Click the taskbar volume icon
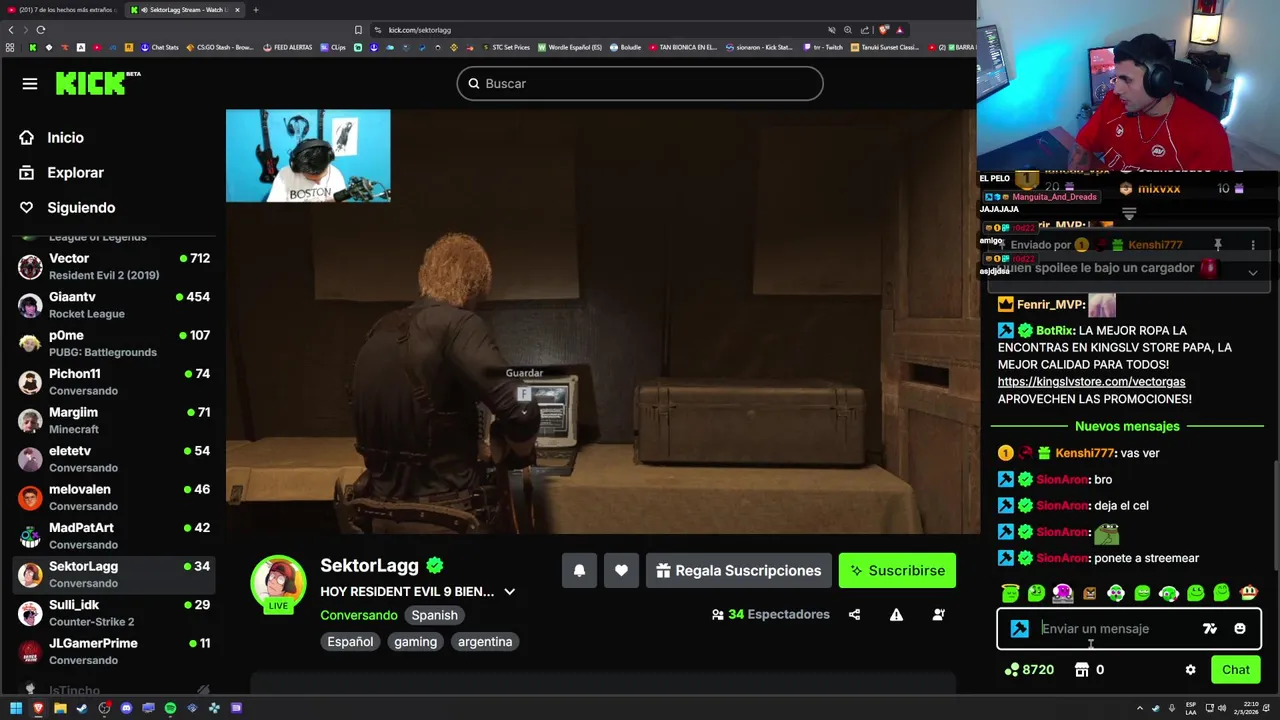The height and width of the screenshot is (720, 1280). pos(1224,708)
